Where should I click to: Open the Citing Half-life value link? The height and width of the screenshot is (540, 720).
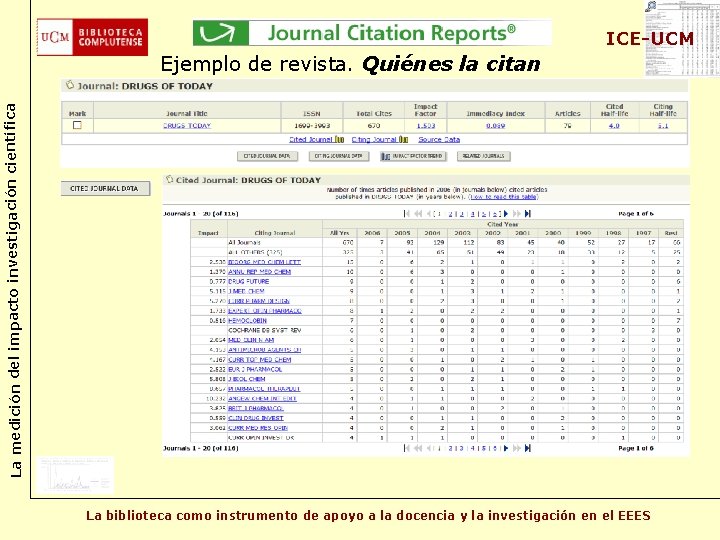coord(663,125)
